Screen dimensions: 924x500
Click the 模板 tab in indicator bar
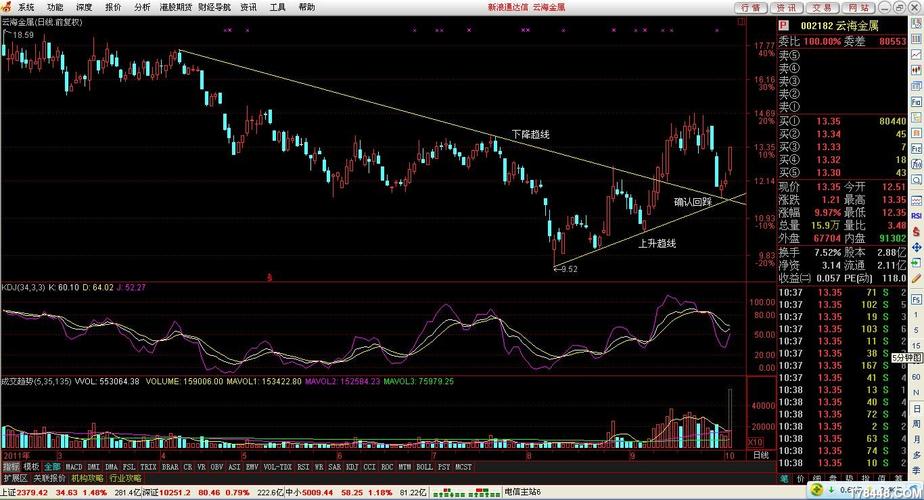coord(31,466)
